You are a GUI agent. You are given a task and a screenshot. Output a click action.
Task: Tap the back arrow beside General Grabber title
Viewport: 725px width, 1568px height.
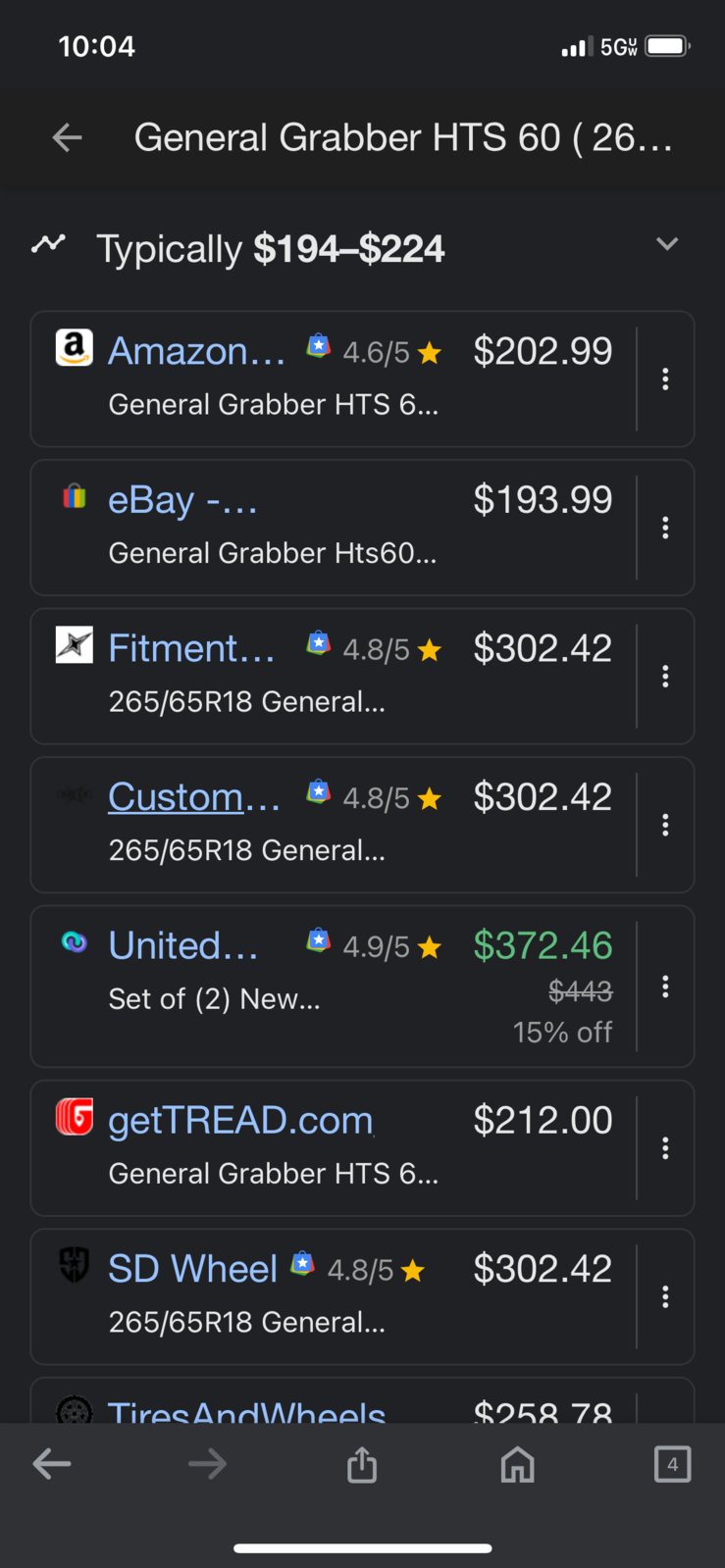pos(67,138)
